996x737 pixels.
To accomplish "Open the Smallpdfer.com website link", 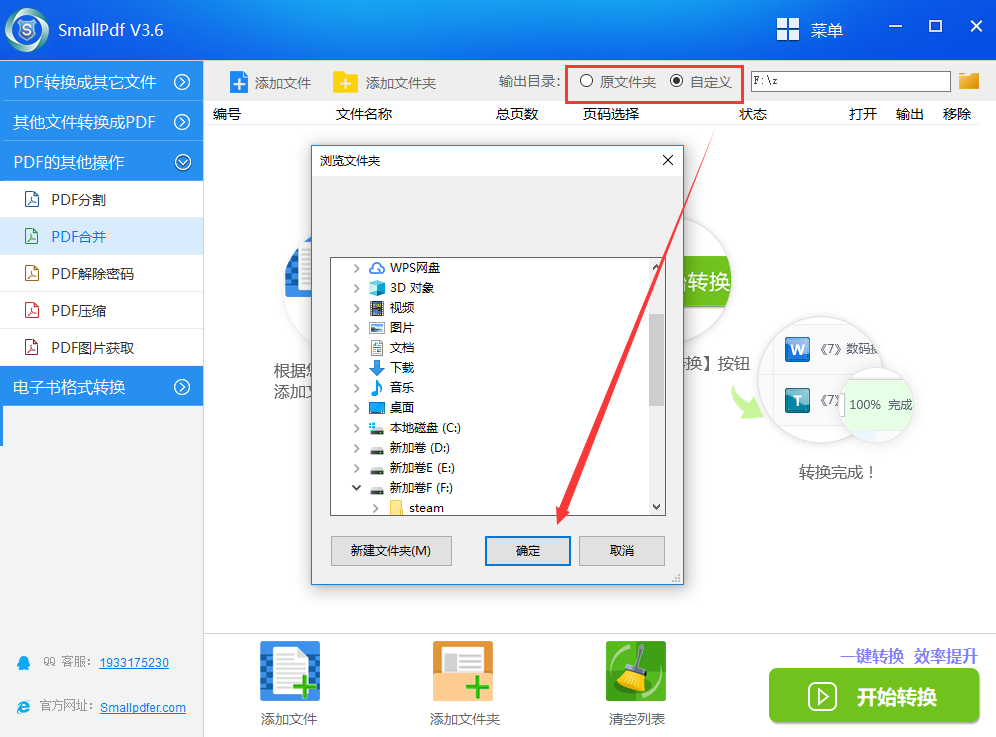I will (143, 707).
